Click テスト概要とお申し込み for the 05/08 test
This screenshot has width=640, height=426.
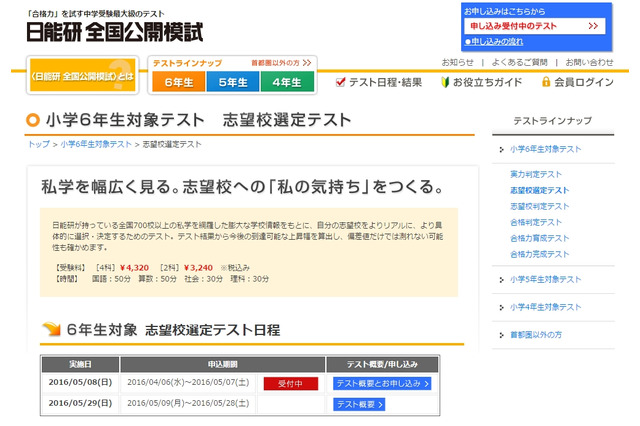tap(382, 384)
